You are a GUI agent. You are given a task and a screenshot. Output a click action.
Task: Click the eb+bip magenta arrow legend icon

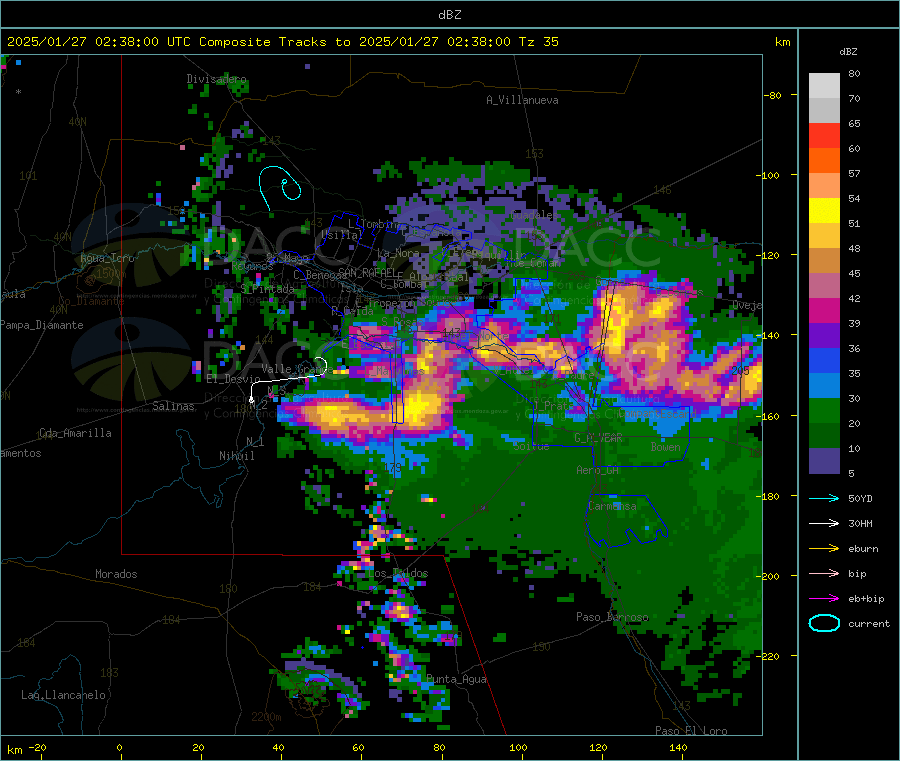point(824,599)
